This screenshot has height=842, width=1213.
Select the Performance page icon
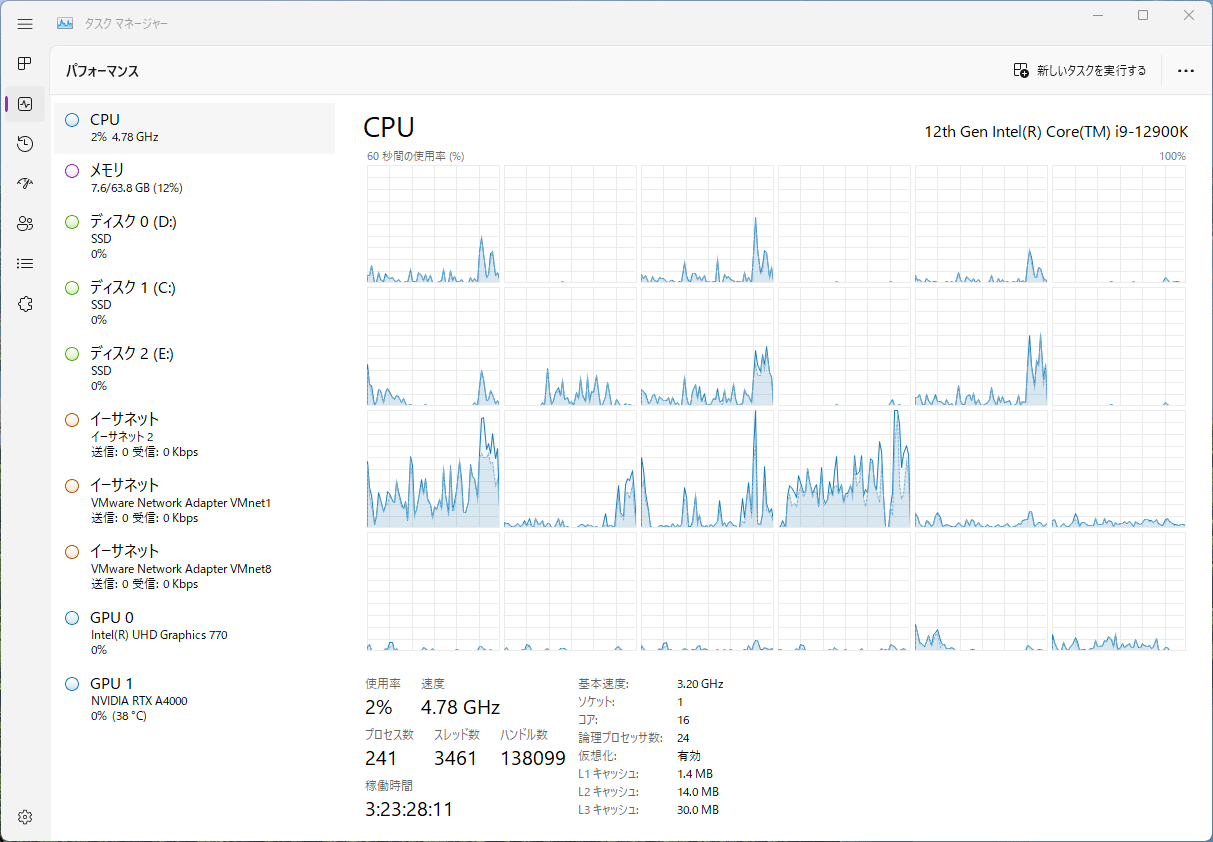point(25,104)
